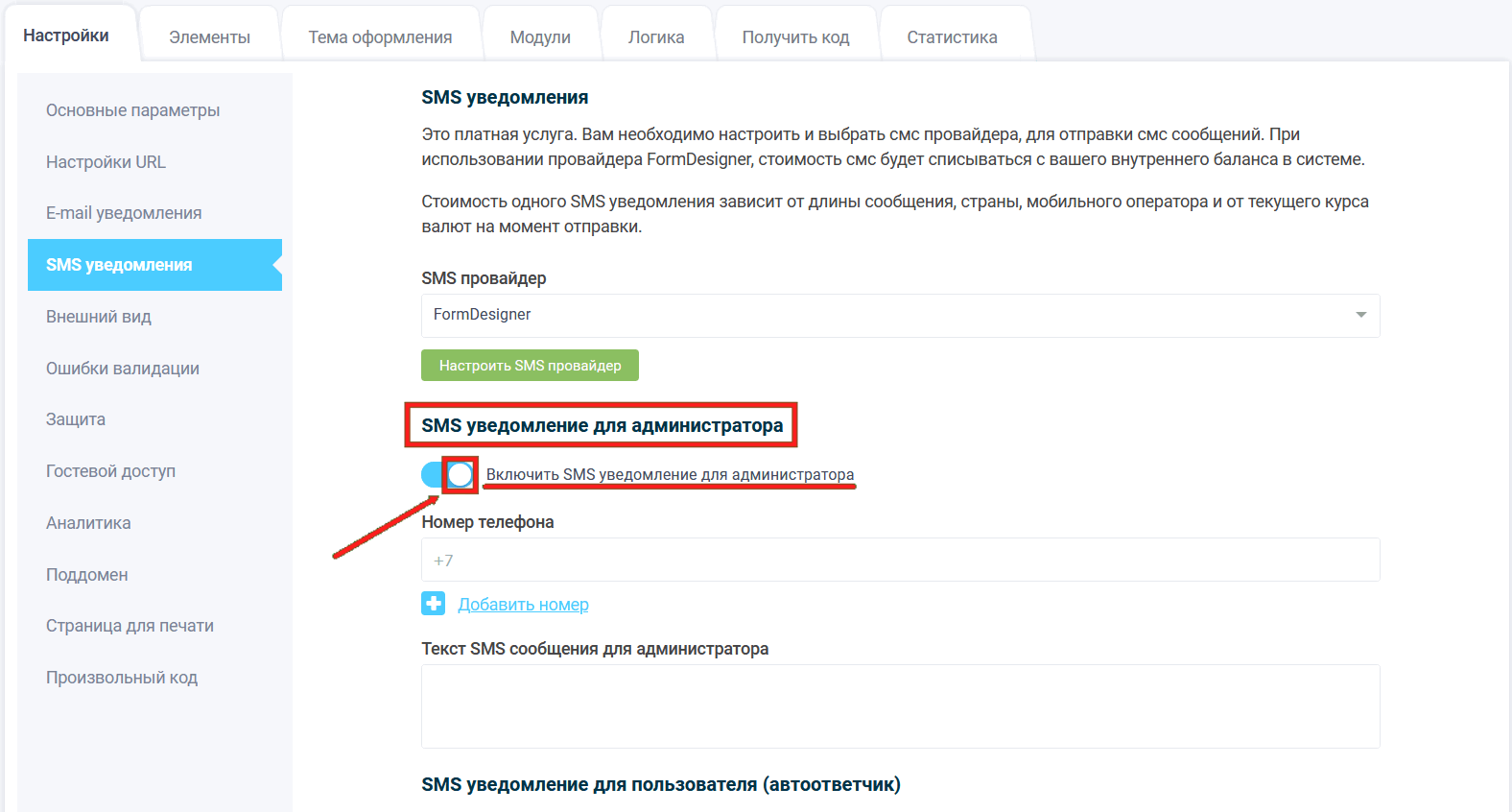Open the Тема оформления tab
This screenshot has height=812, width=1512.
tap(380, 37)
